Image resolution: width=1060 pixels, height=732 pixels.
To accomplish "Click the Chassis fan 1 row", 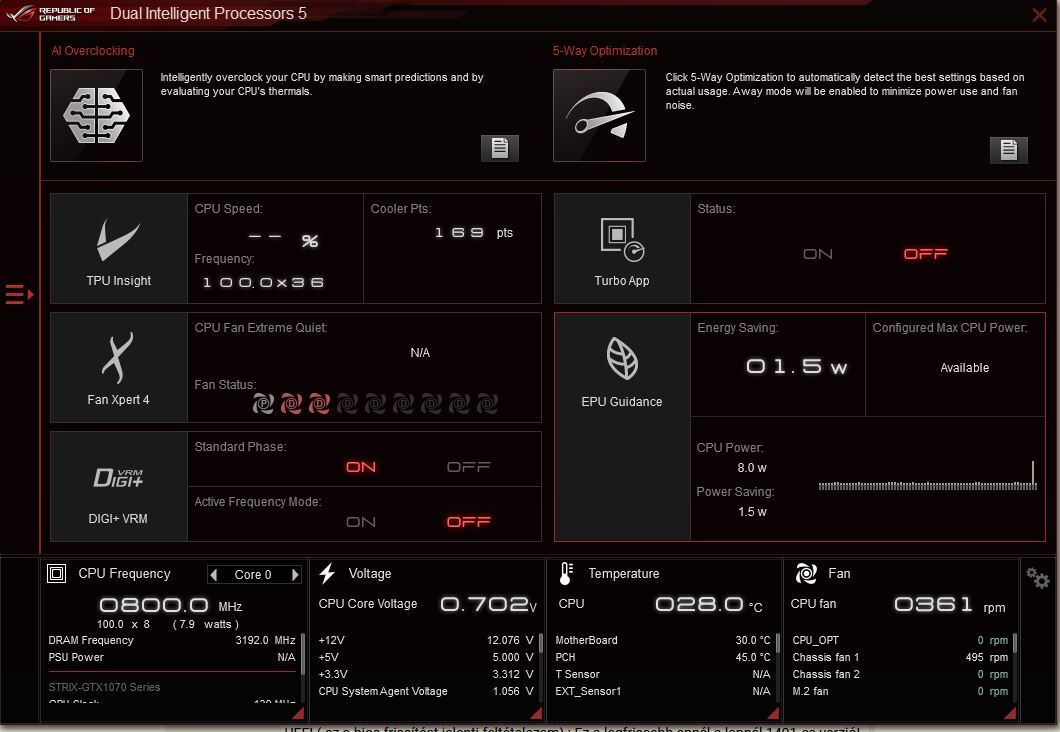I will [900, 657].
